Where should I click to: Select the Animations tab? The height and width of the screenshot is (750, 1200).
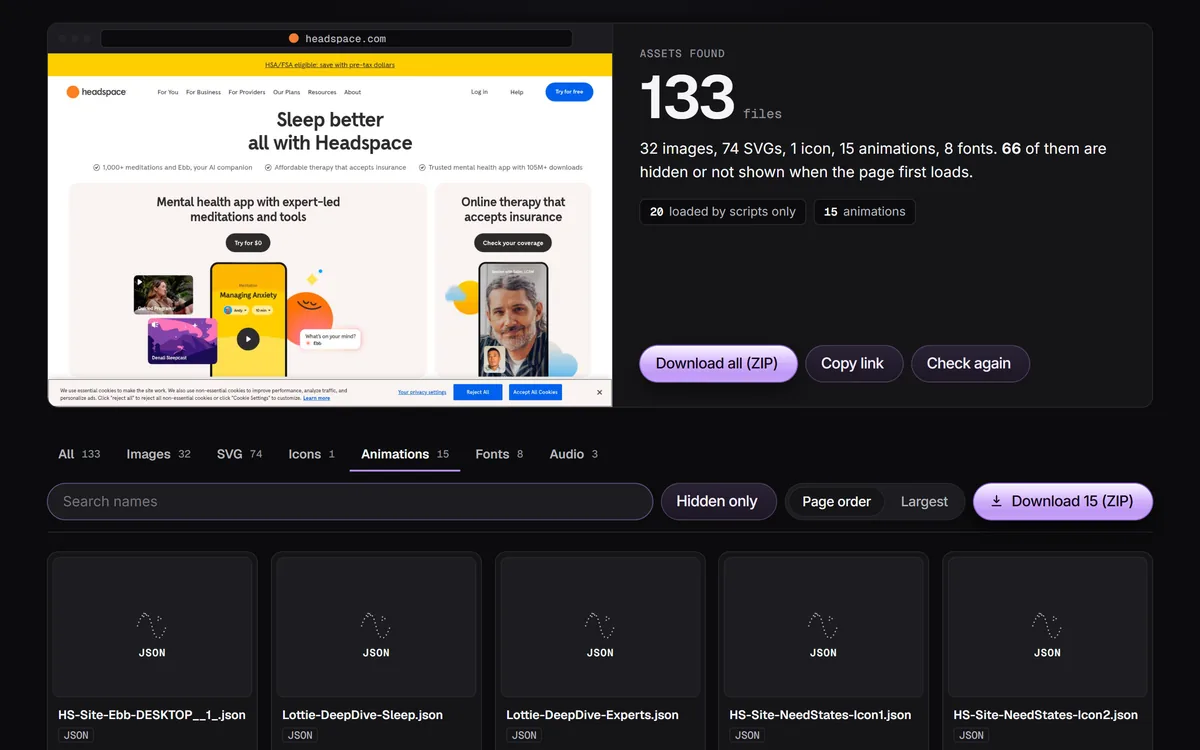[405, 454]
